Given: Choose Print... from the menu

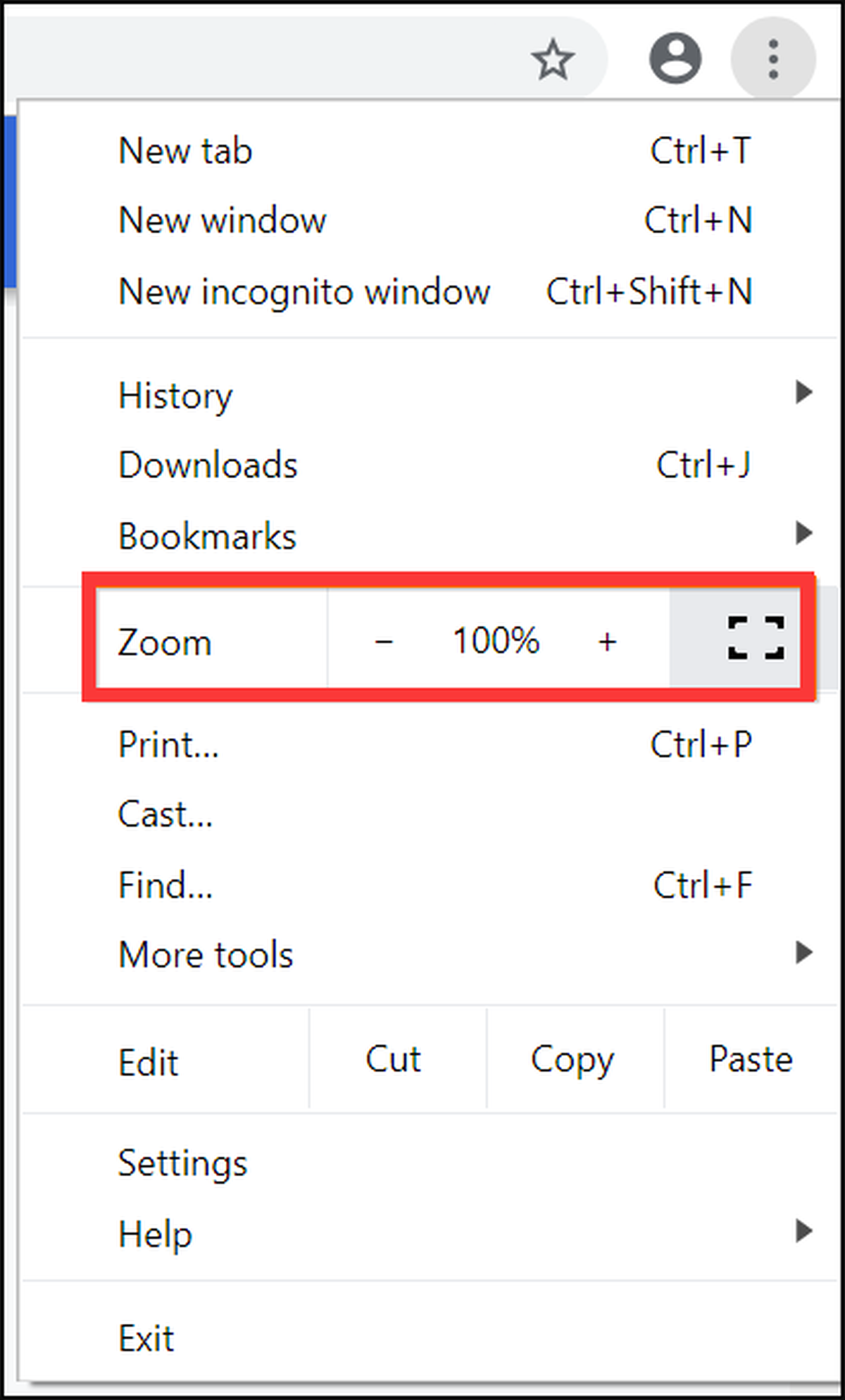Looking at the screenshot, I should [430, 744].
